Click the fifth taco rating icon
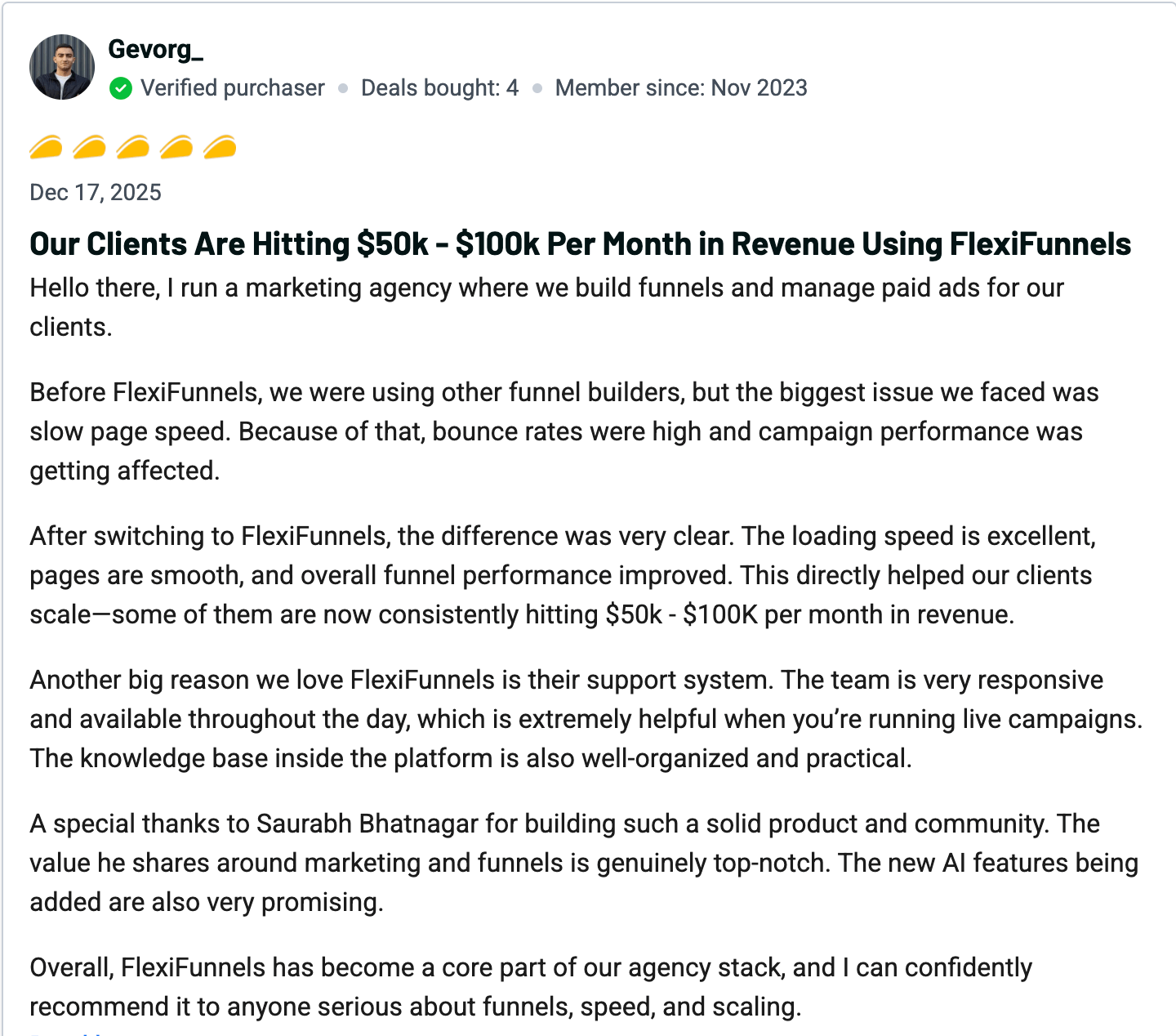The height and width of the screenshot is (1036, 1176). click(220, 147)
